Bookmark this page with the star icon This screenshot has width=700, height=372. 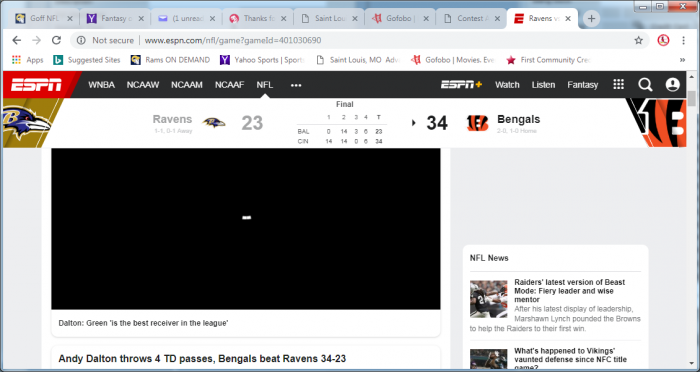(638, 40)
